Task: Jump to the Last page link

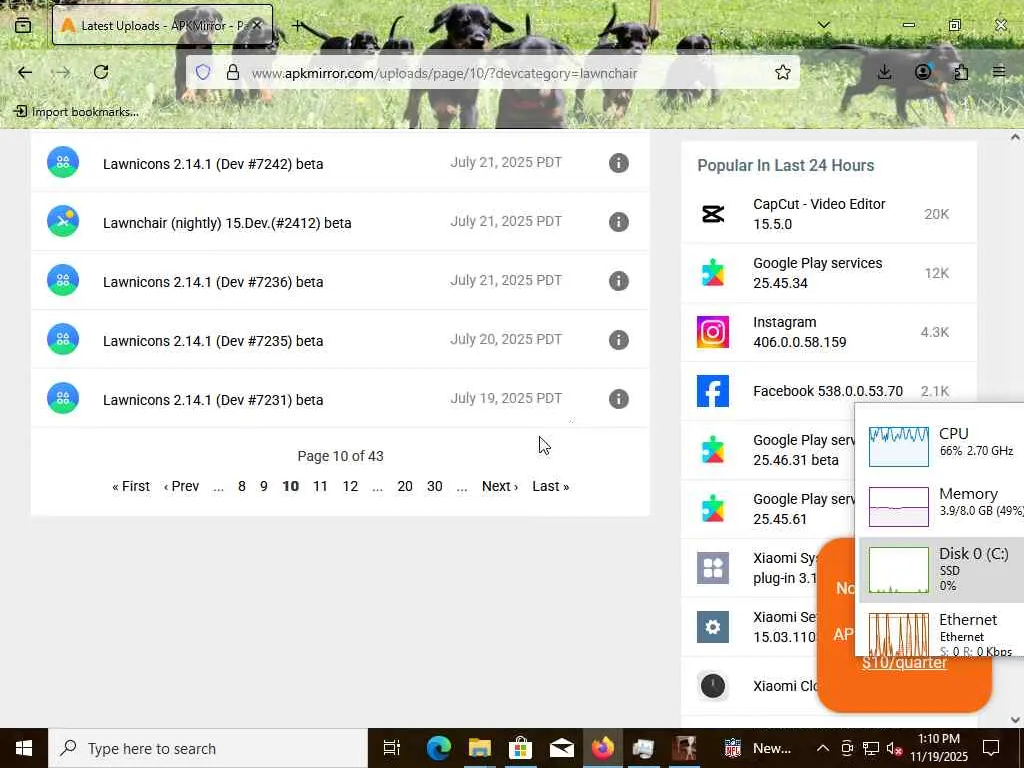Action: click(551, 486)
